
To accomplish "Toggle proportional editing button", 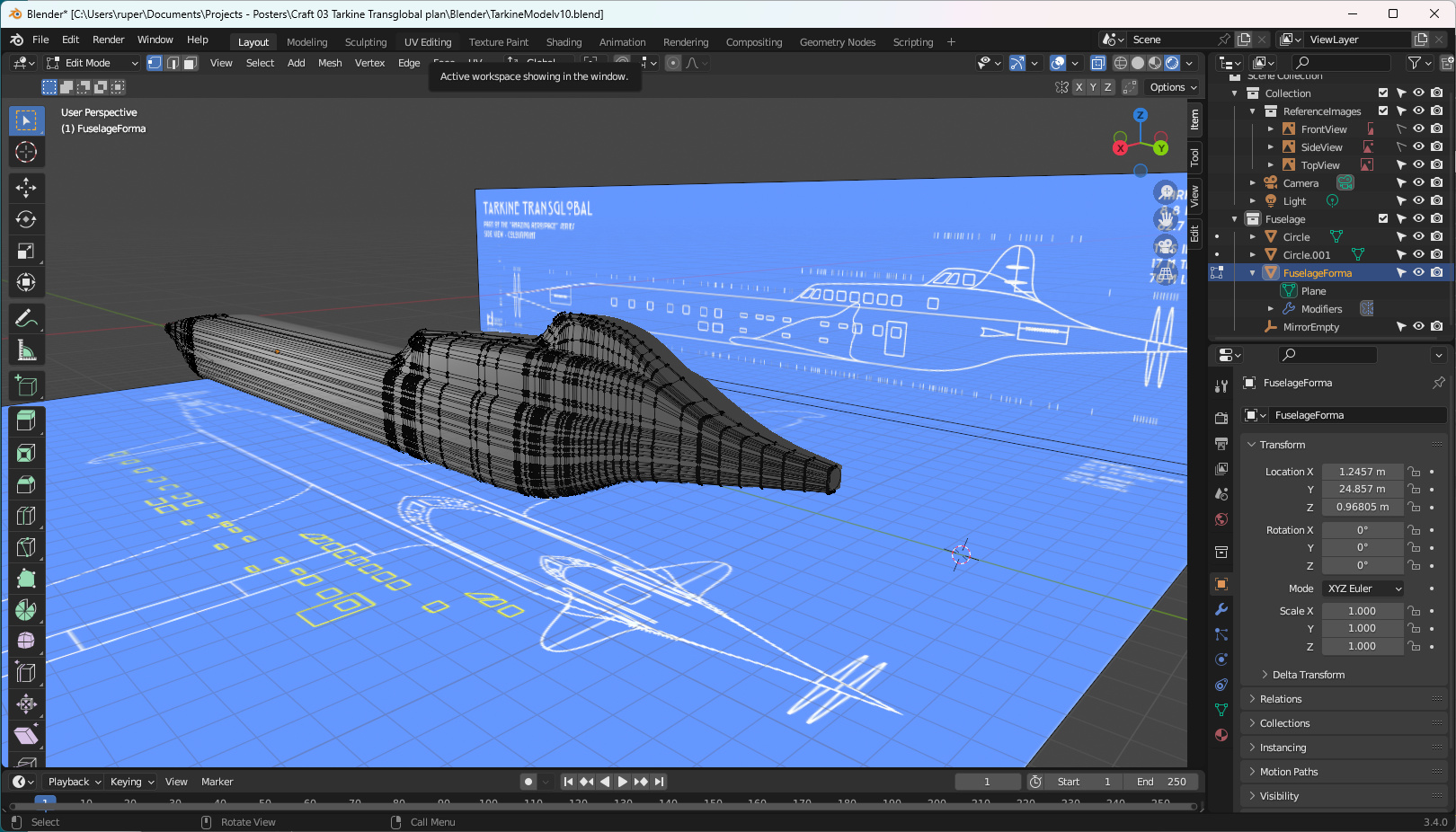I will click(x=673, y=63).
